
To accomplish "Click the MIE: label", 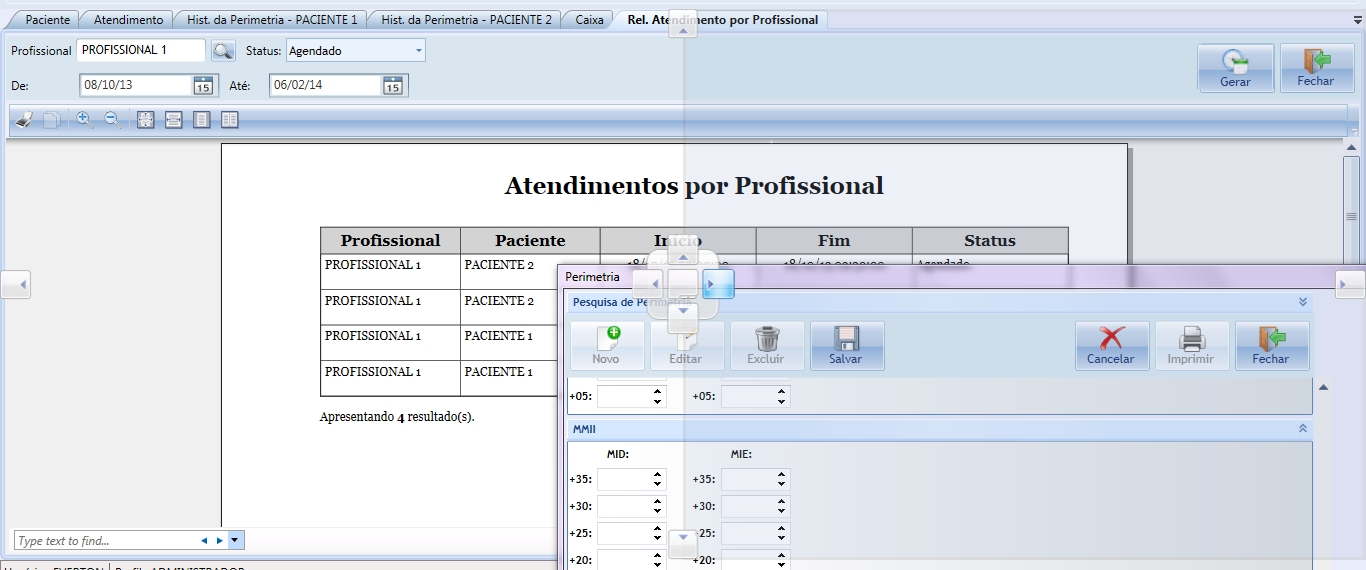I will 741,454.
